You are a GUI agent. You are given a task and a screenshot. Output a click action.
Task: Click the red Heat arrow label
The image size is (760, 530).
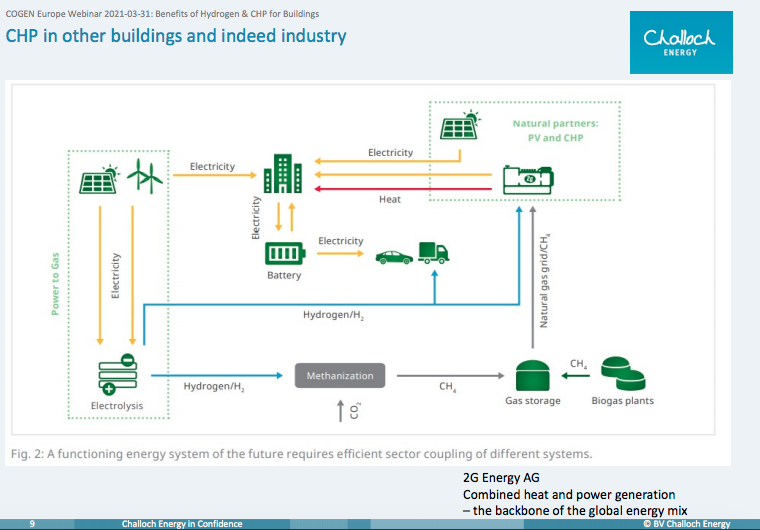390,199
